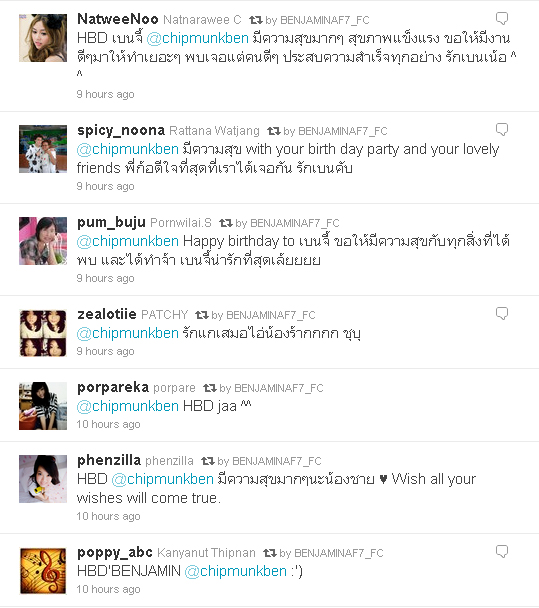Click the speech bubble icon on zealotiie's tweet
This screenshot has width=539, height=608.
click(502, 313)
